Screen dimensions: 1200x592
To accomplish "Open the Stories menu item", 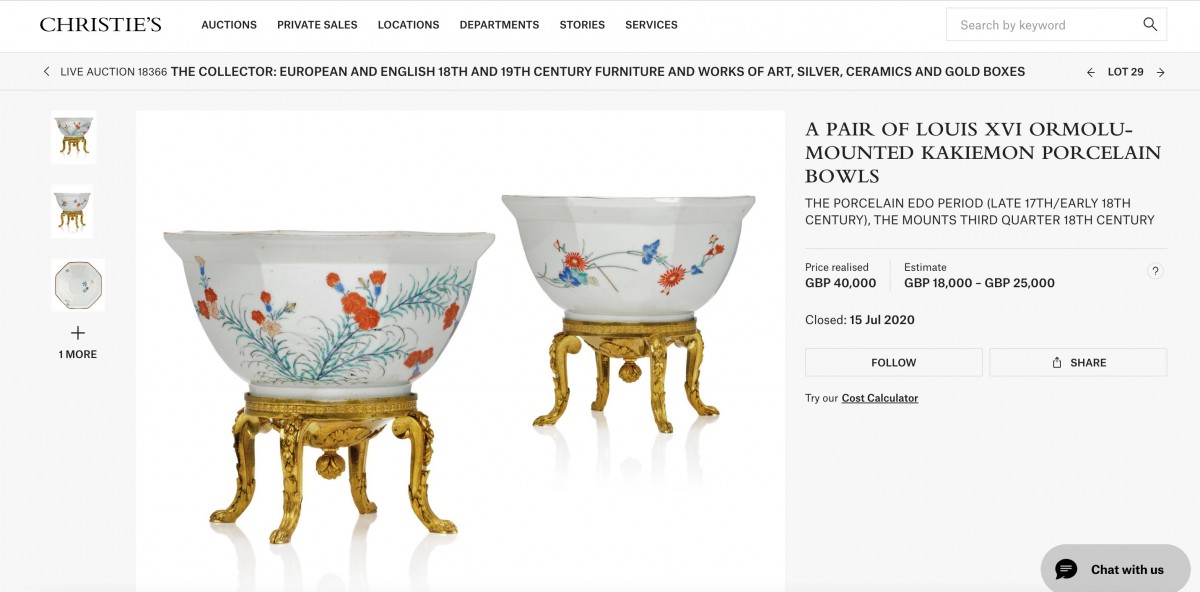I will pyautogui.click(x=582, y=25).
